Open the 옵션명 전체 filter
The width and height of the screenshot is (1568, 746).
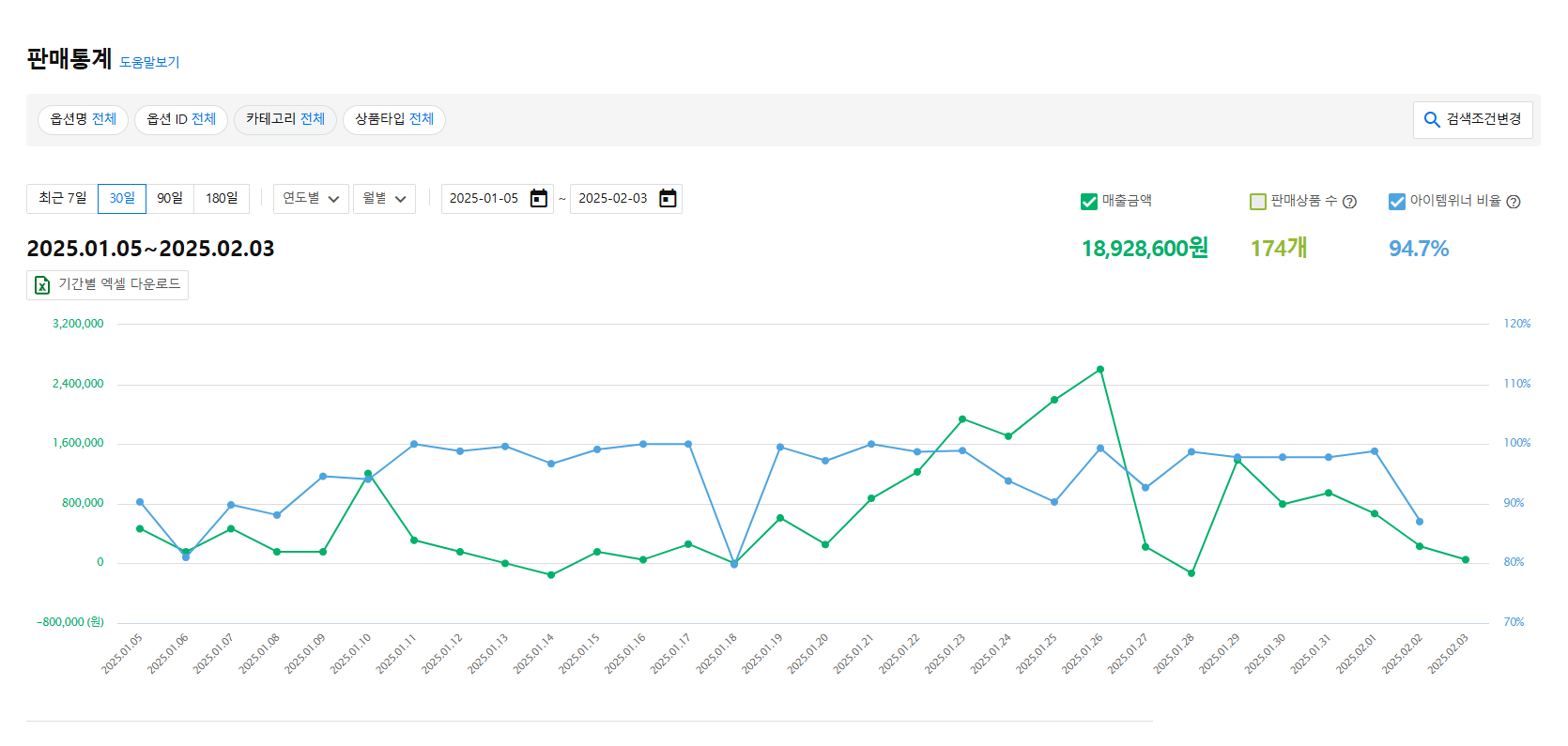83,119
